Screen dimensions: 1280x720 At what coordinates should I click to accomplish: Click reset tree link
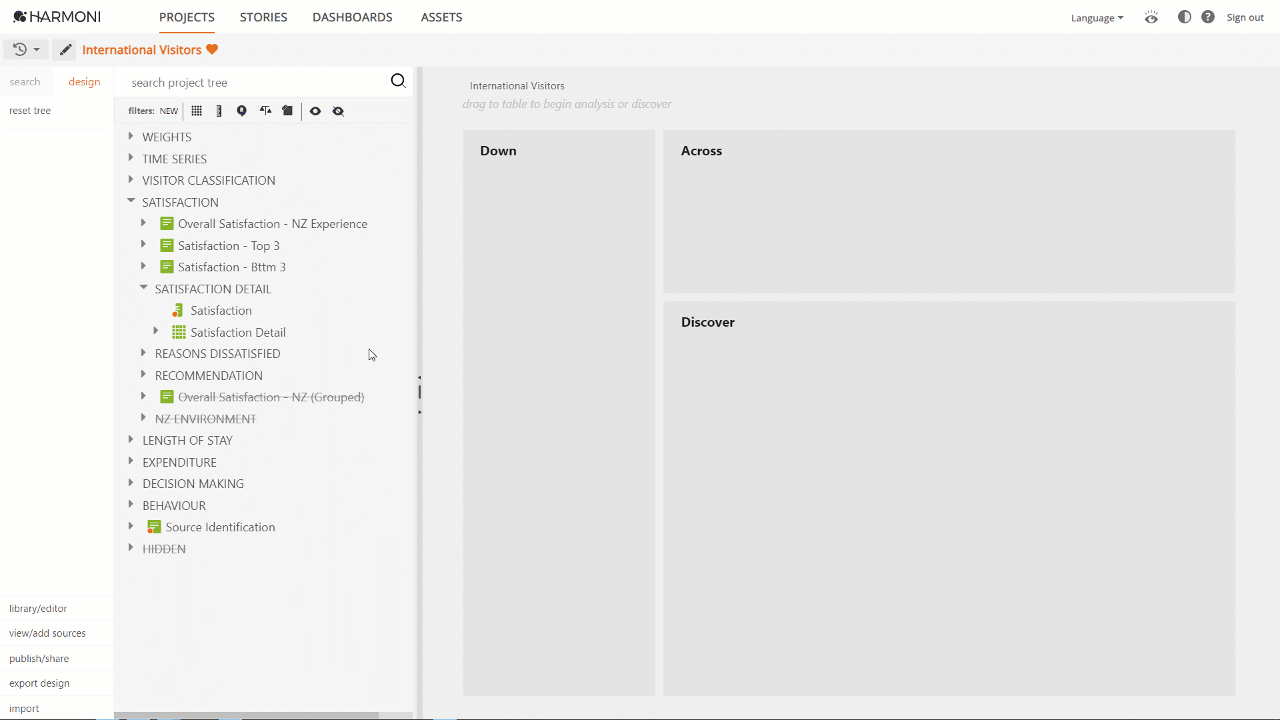(30, 111)
